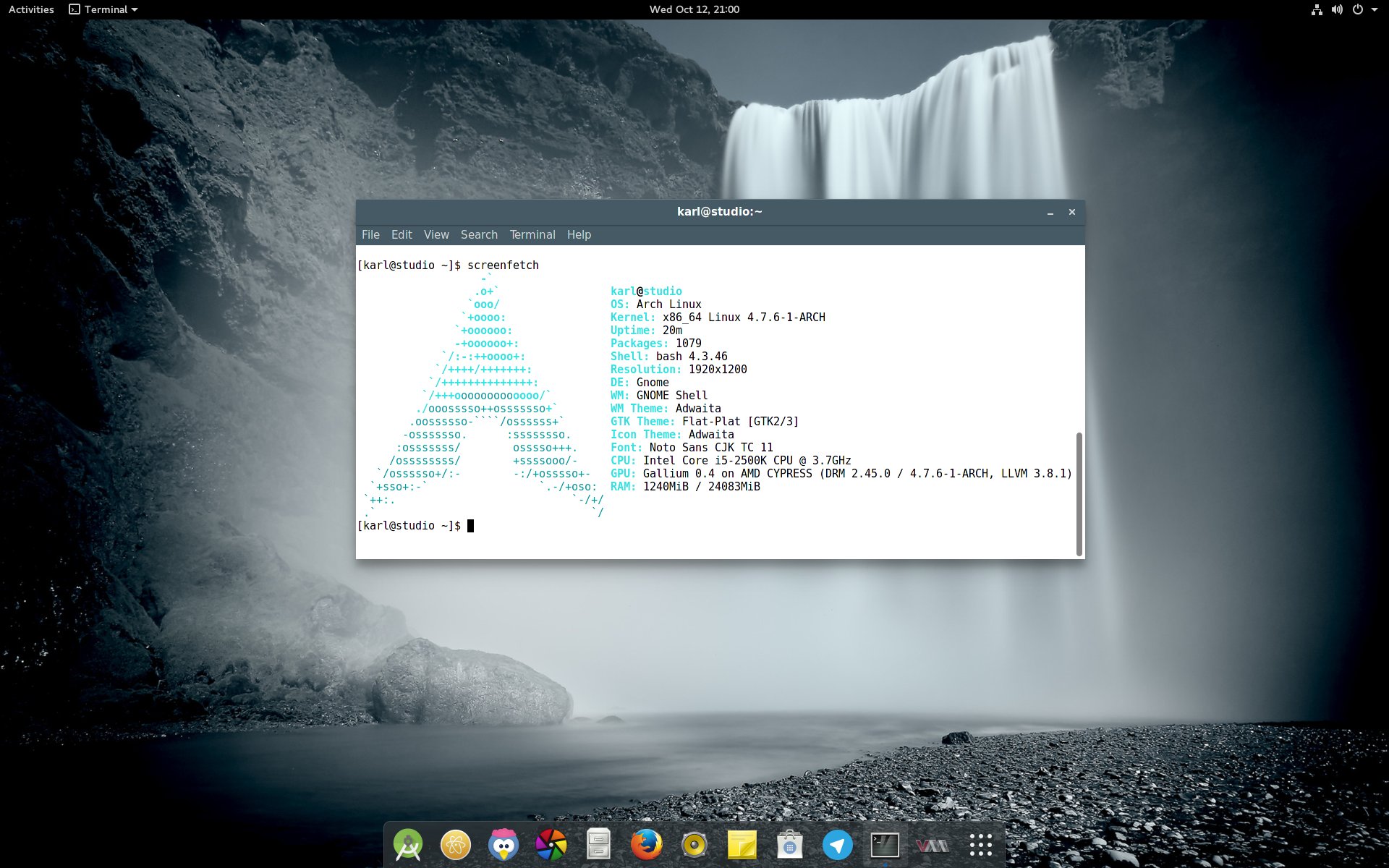Click the 'screenfetch' command text

[503, 265]
